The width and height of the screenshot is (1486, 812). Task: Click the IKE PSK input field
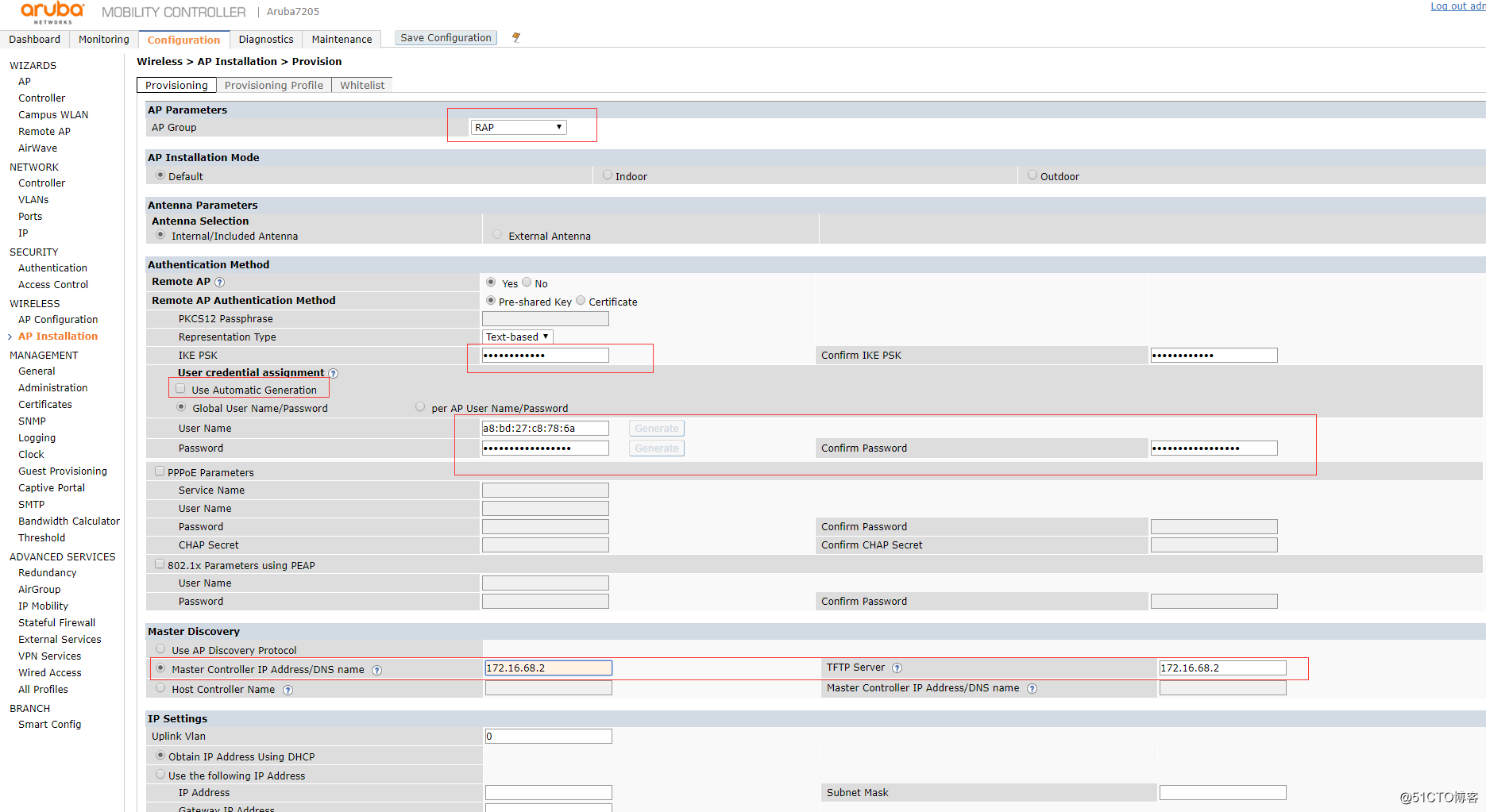(546, 355)
